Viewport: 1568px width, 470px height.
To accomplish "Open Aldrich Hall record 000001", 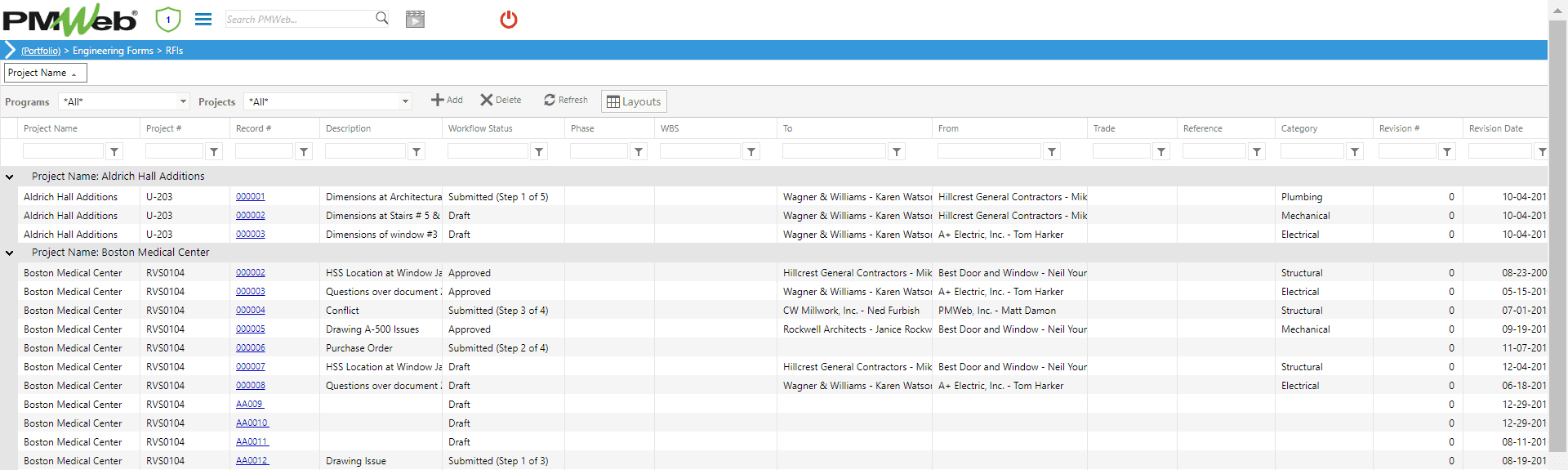I will pos(251,196).
